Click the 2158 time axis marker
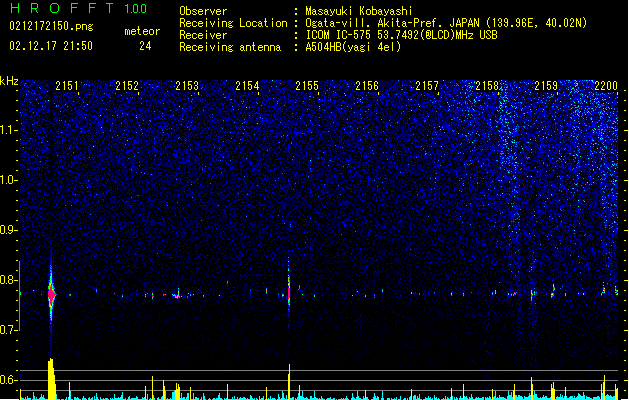The height and width of the screenshot is (400, 629). pyautogui.click(x=487, y=86)
